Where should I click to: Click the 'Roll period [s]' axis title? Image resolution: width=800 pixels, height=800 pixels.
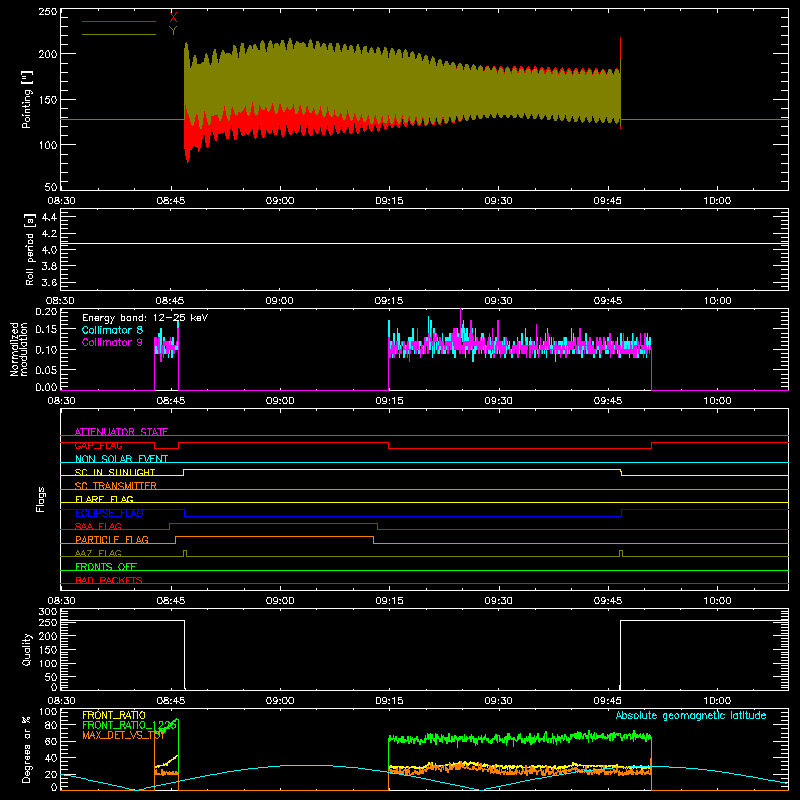[x=30, y=249]
